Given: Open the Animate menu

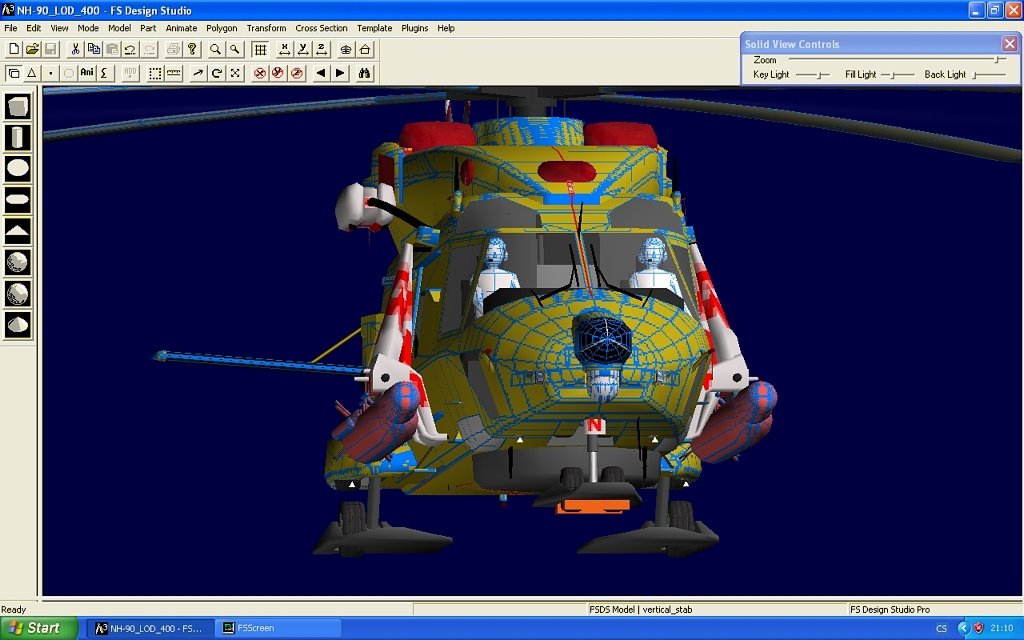Looking at the screenshot, I should [x=182, y=28].
